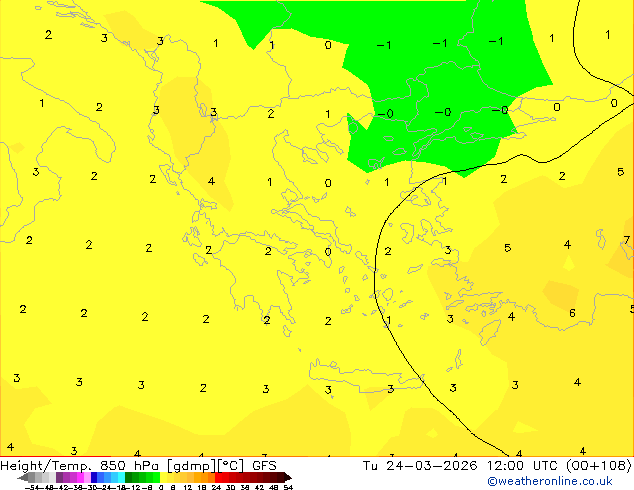The height and width of the screenshot is (490, 634).
Task: Click the '-54' legend scale label
Action: pyautogui.click(x=32, y=488)
